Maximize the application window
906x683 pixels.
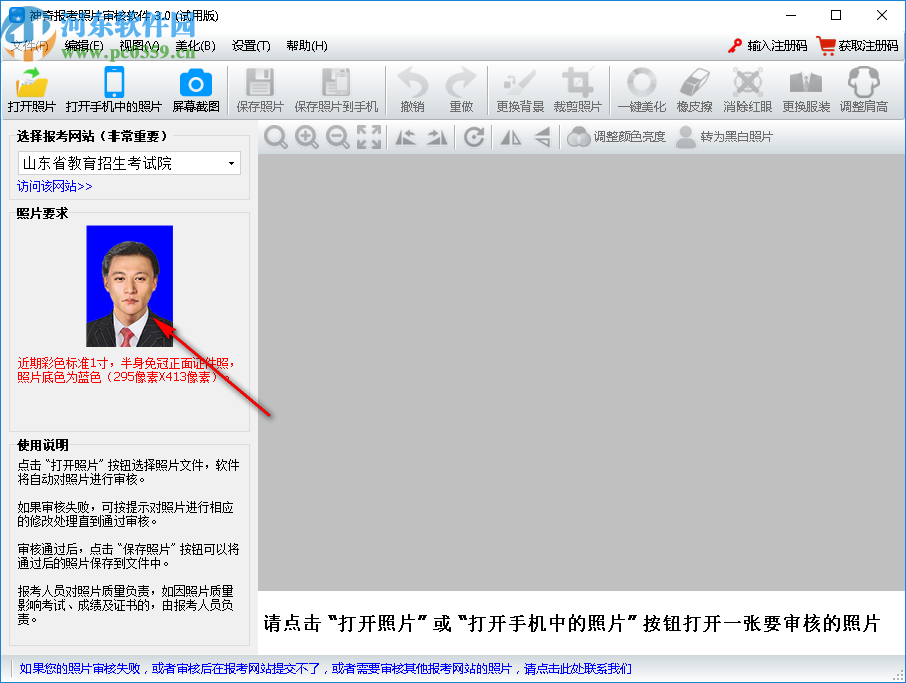coord(836,16)
